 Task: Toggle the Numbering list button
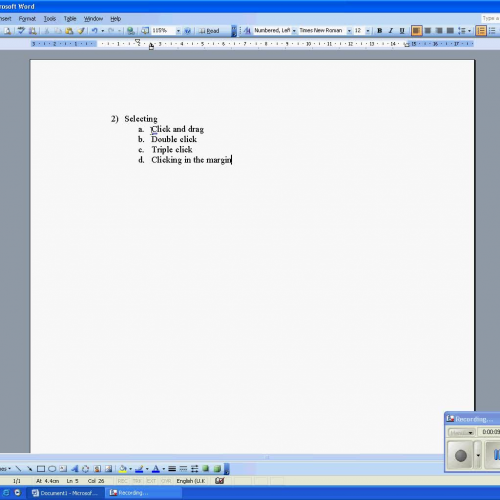click(x=481, y=31)
